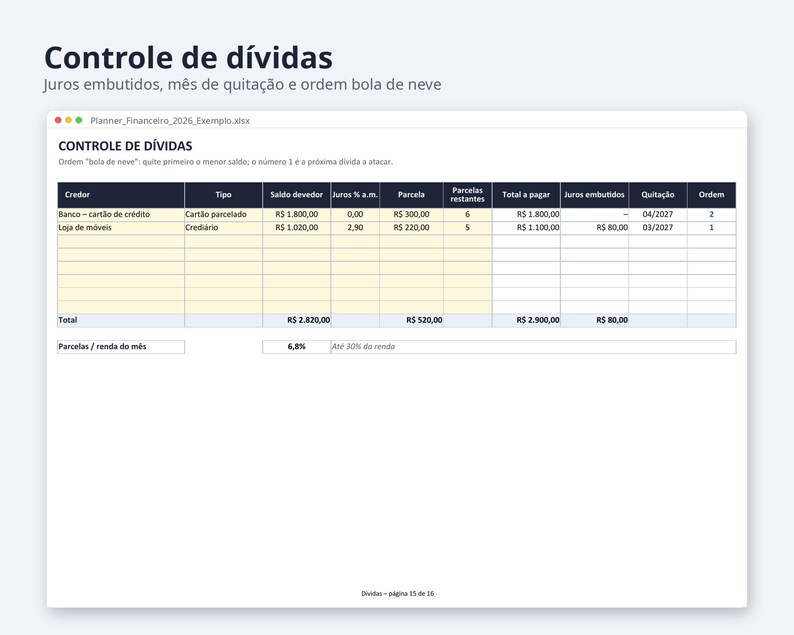Click the yellow minimize window dot
Screen dimensions: 794x635
pos(68,120)
